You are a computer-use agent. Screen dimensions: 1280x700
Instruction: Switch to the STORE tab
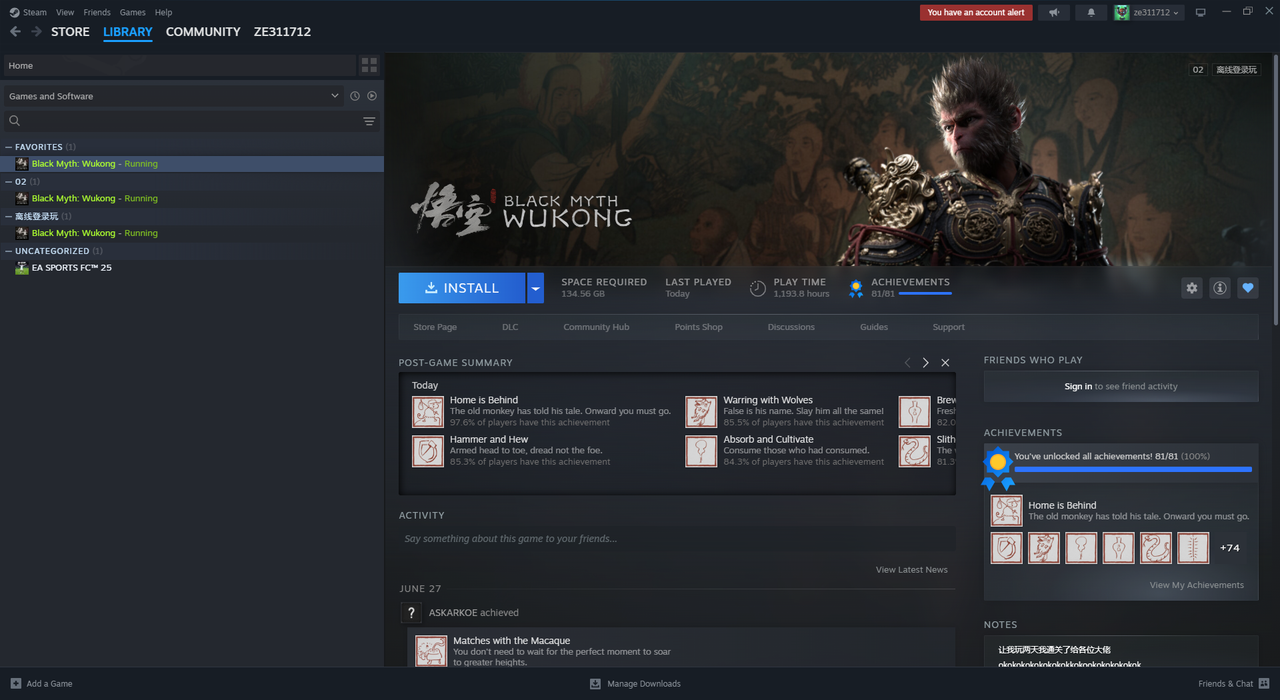coord(70,32)
